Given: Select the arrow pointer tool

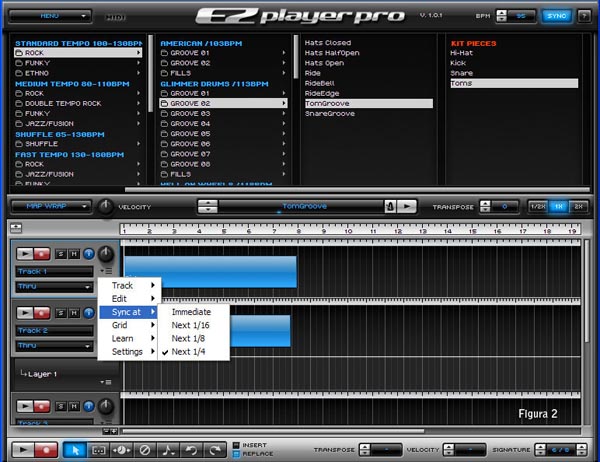Looking at the screenshot, I should point(75,450).
